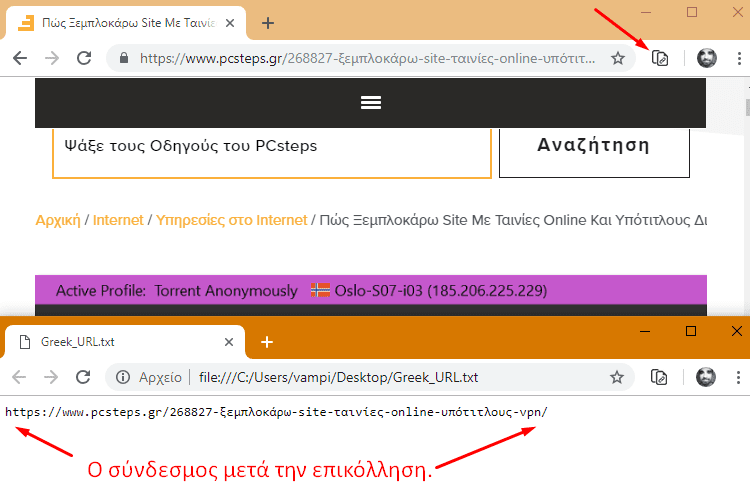Reload the pcsteps.gr page

[84, 58]
